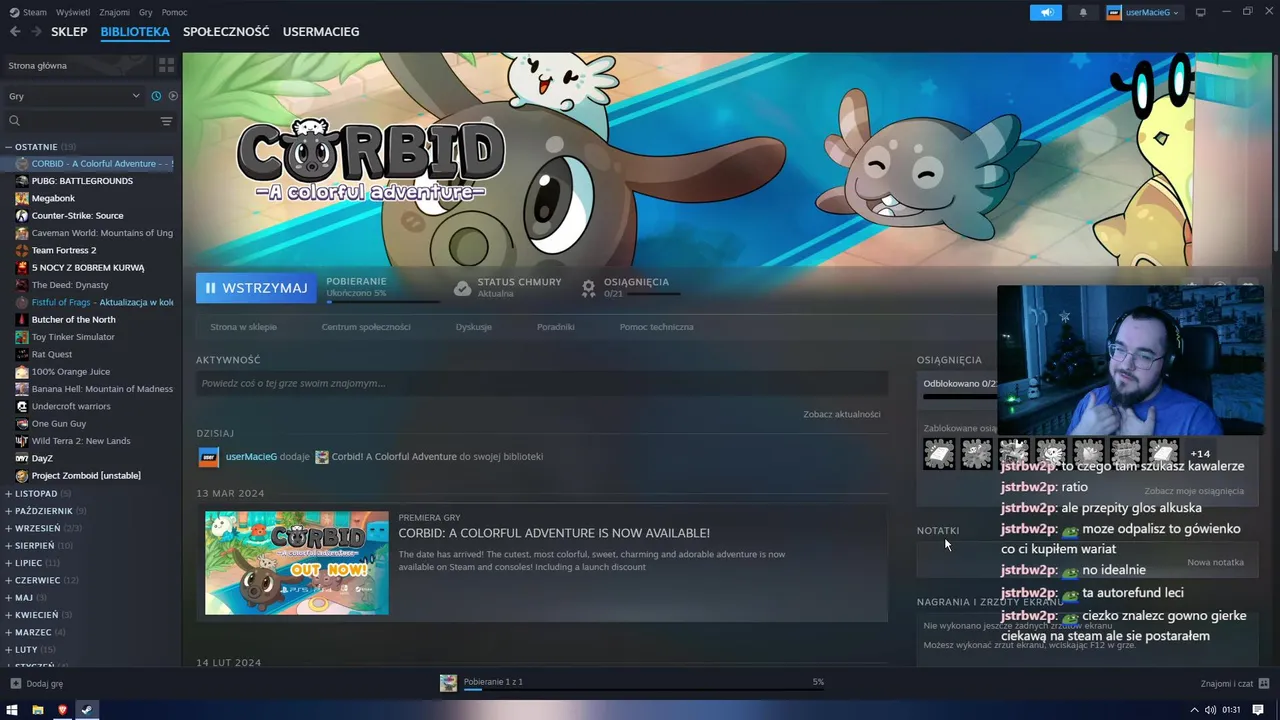Open collections grid view icon
Viewport: 1280px width, 720px height.
click(166, 65)
